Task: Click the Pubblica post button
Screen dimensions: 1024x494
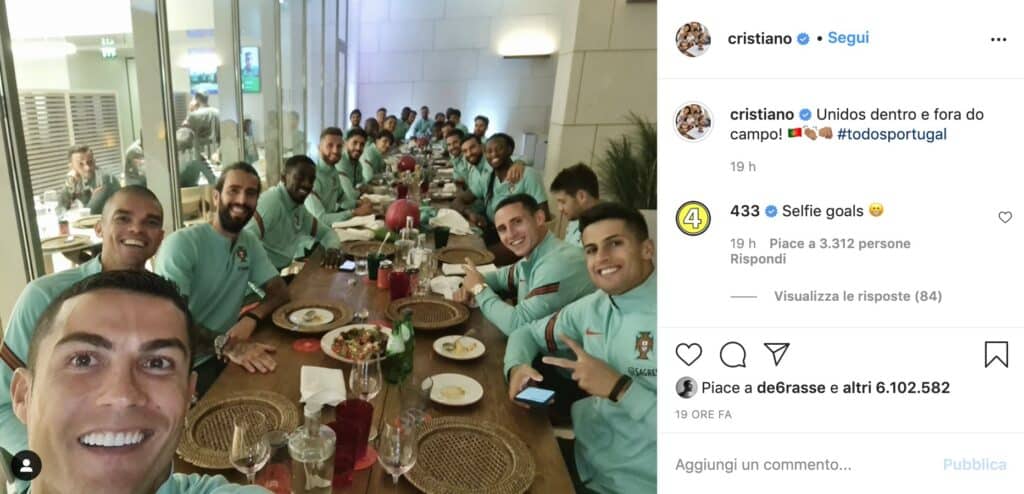Action: click(974, 465)
